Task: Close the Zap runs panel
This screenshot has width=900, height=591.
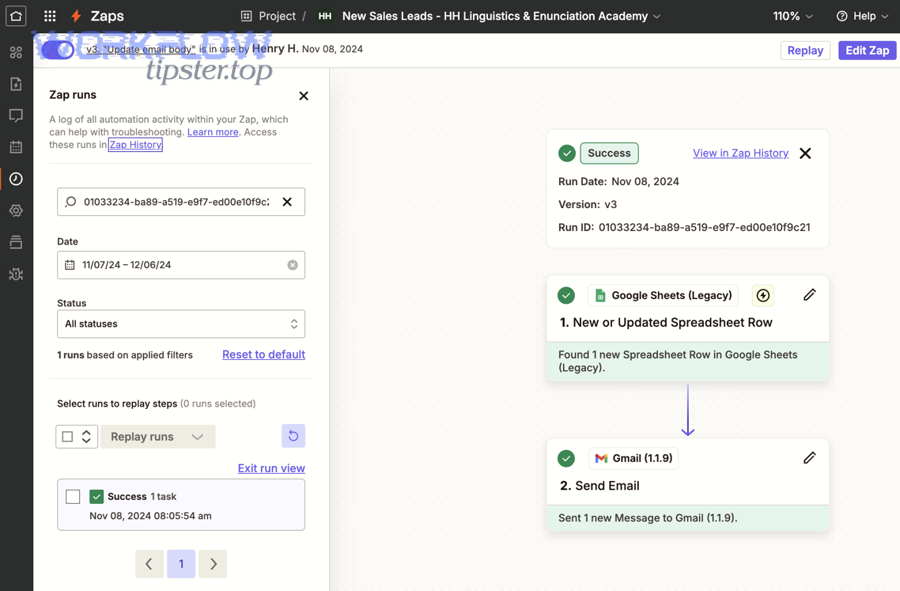Action: tap(304, 96)
